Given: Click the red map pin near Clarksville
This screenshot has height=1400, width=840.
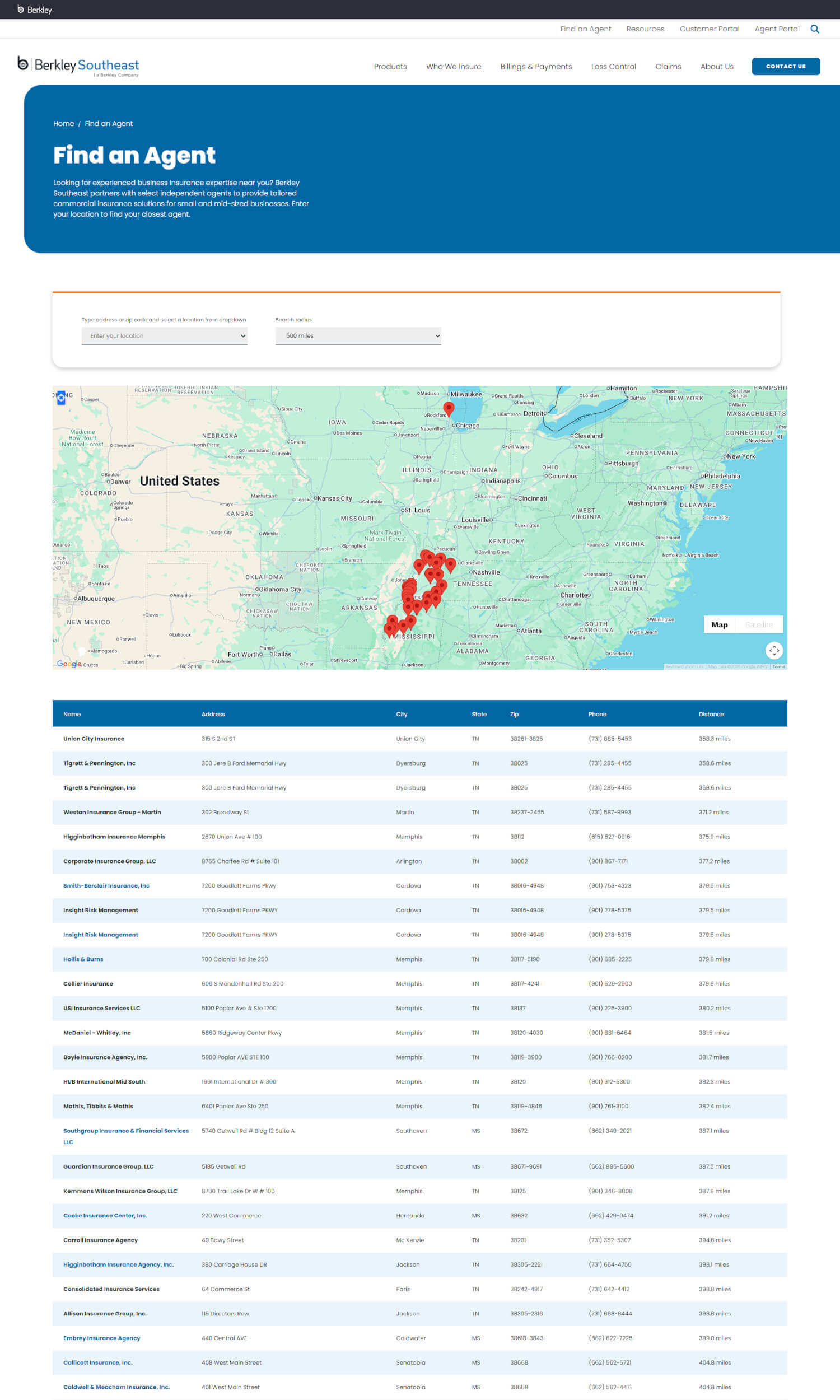Looking at the screenshot, I should 451,563.
